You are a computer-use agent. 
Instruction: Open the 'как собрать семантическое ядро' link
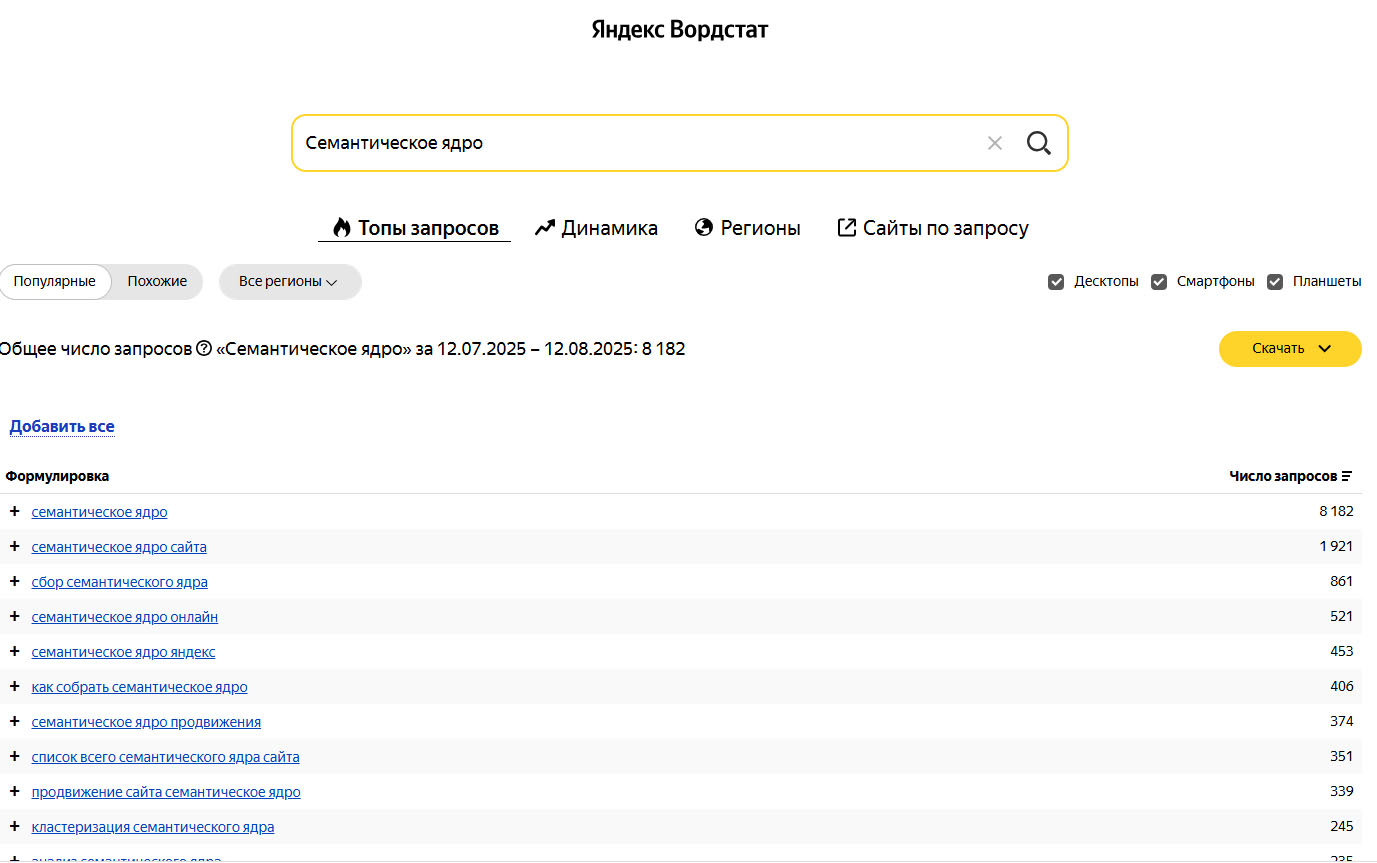(x=139, y=687)
